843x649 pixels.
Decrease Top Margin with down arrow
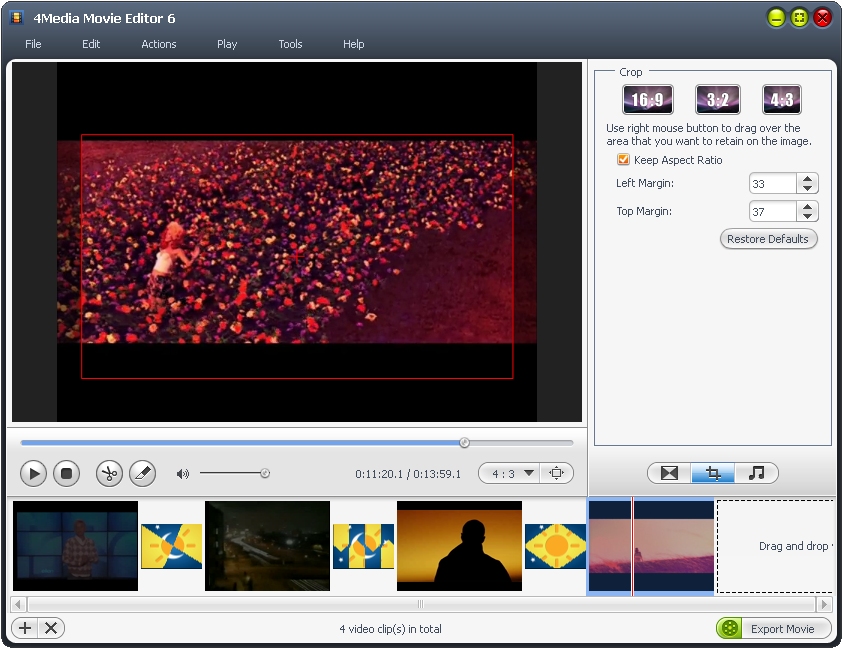coord(808,216)
